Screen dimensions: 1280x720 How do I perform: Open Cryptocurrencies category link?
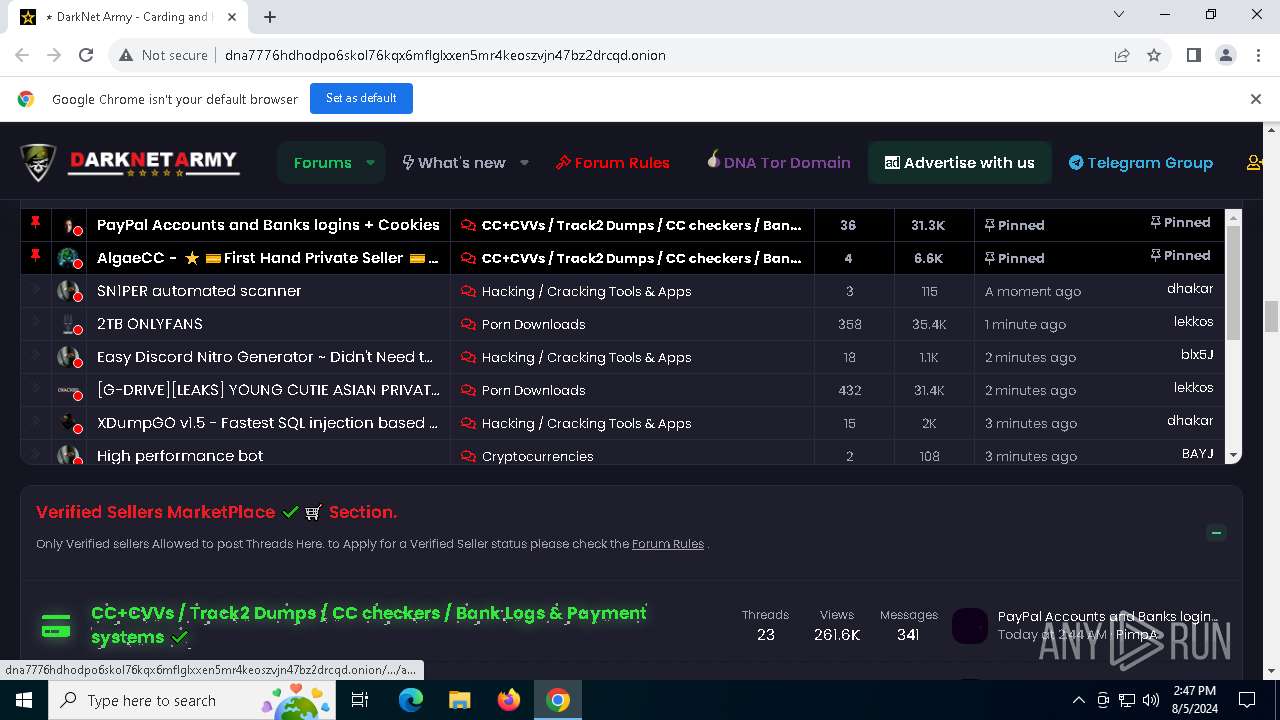(x=537, y=456)
